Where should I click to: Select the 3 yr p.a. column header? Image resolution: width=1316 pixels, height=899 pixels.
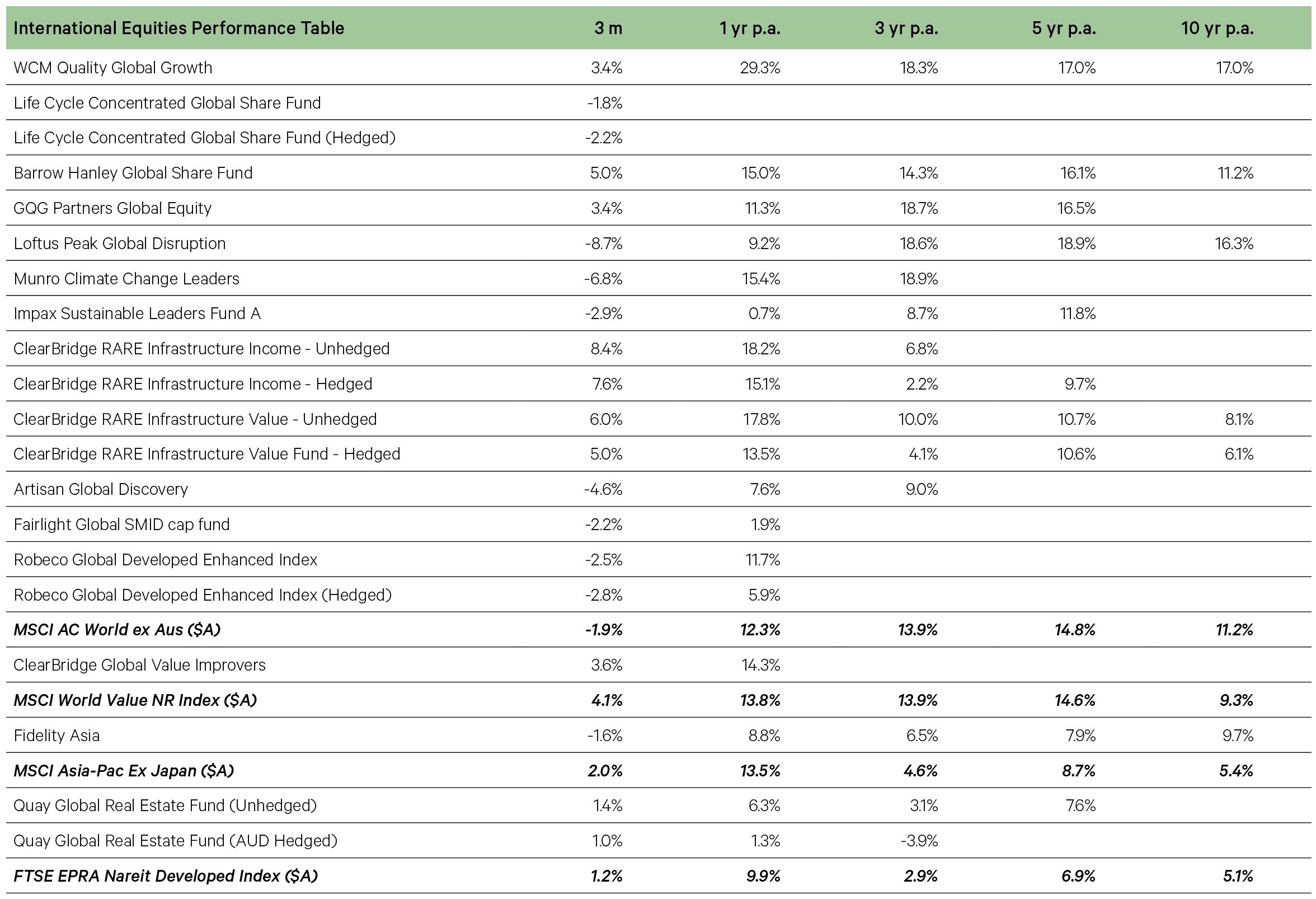tap(906, 29)
